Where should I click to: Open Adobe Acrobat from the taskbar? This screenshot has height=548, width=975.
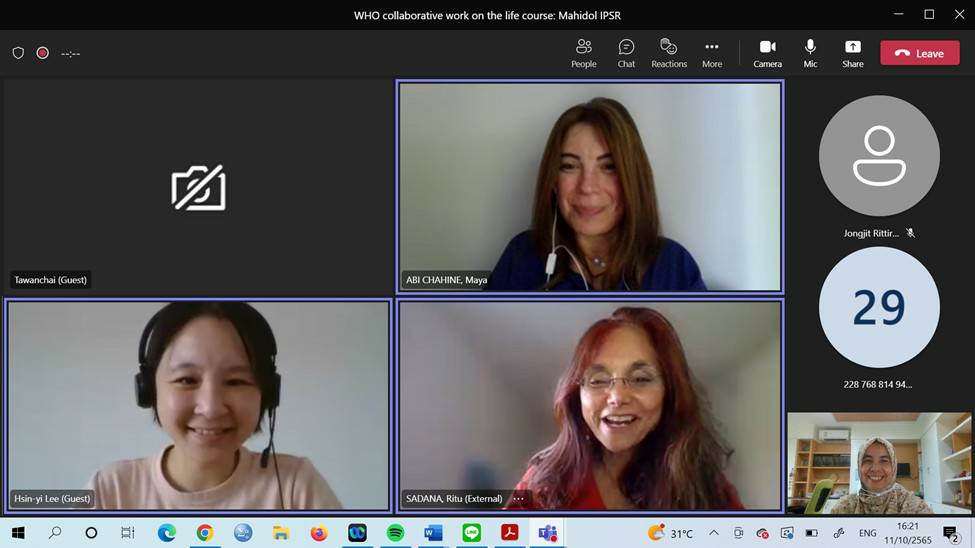pos(509,533)
